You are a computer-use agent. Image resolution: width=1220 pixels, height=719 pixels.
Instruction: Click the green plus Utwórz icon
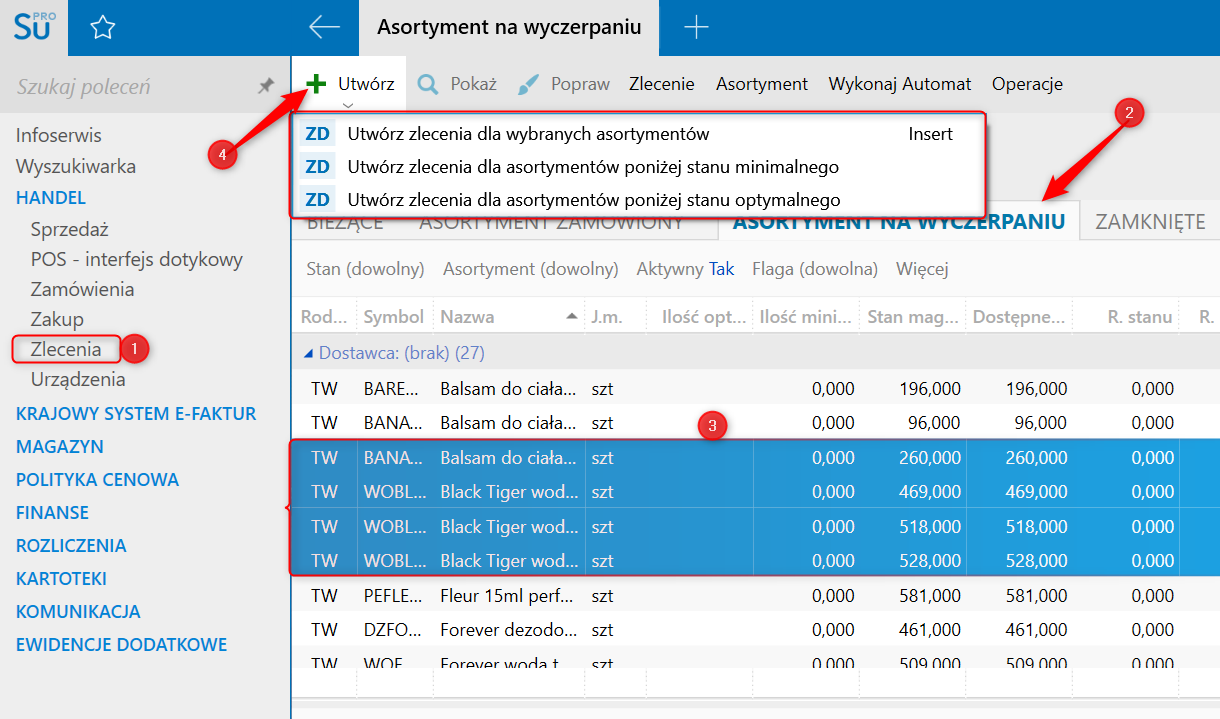coord(317,84)
